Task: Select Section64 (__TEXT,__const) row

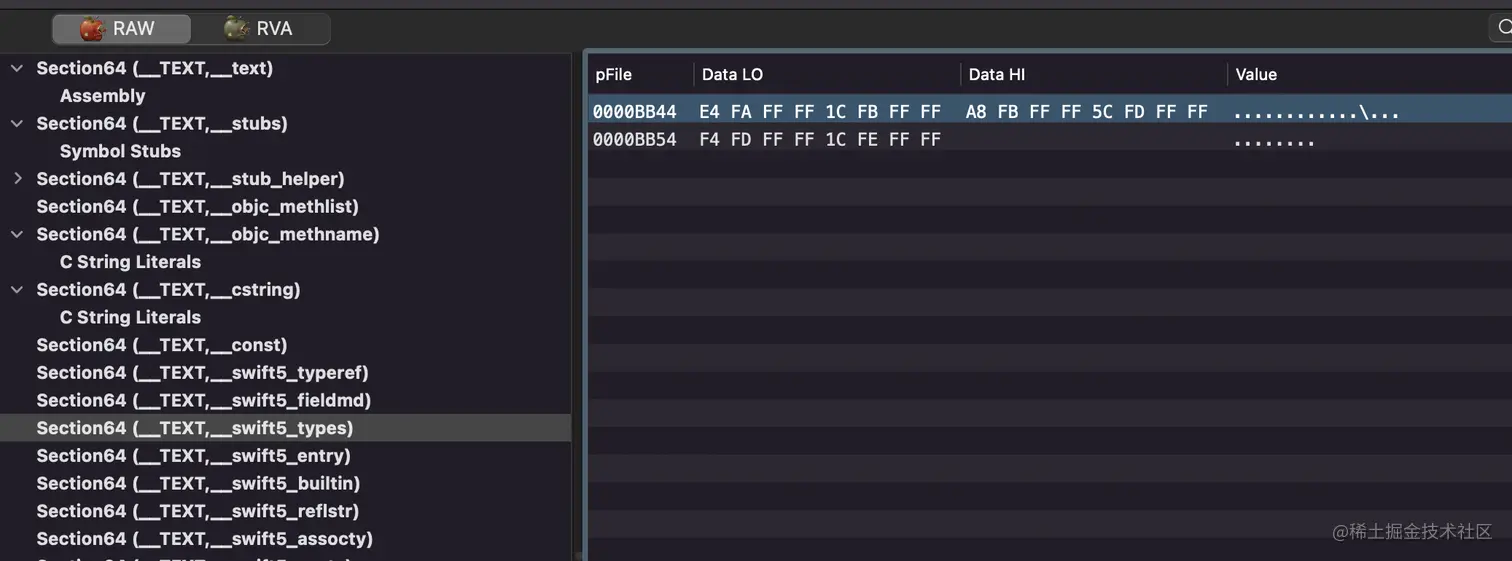Action: point(285,345)
